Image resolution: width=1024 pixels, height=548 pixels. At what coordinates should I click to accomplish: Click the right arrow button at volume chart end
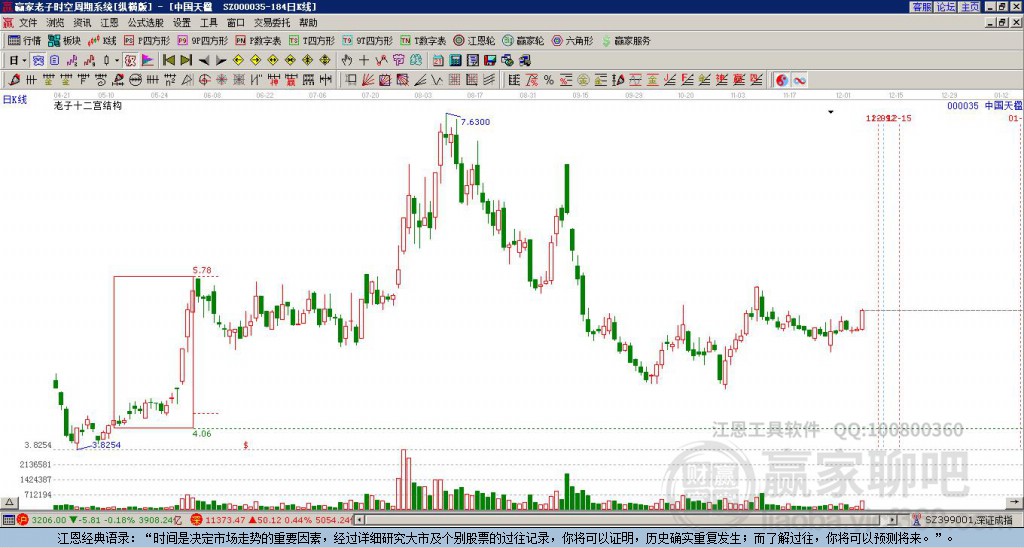1016,503
